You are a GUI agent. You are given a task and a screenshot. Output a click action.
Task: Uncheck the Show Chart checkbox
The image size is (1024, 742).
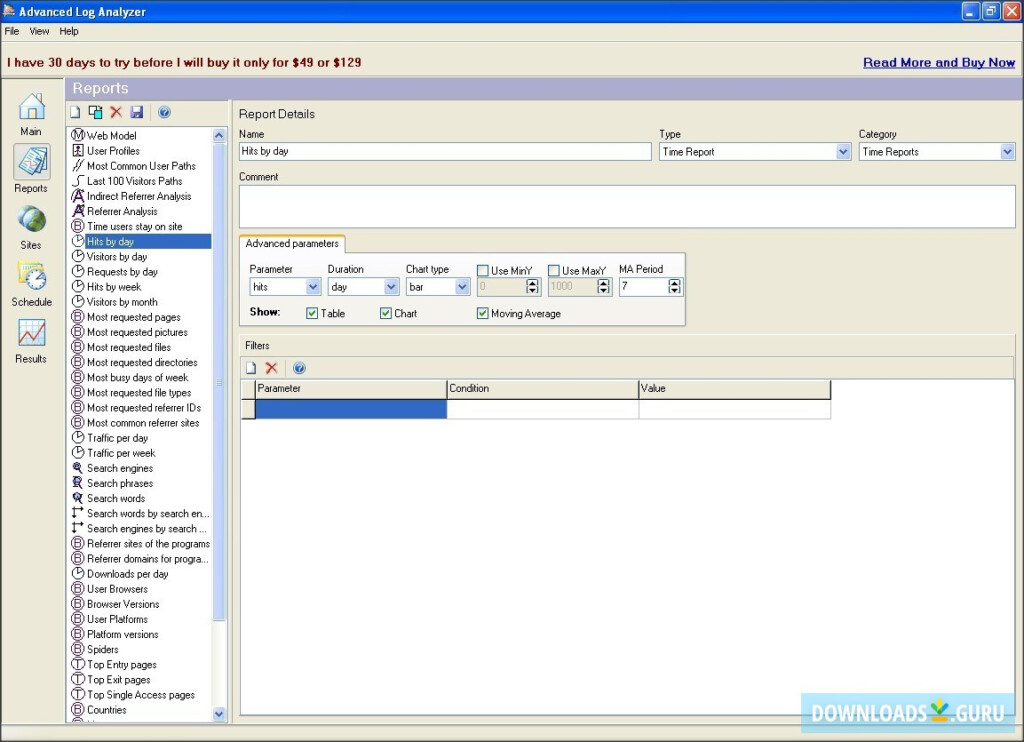[386, 314]
